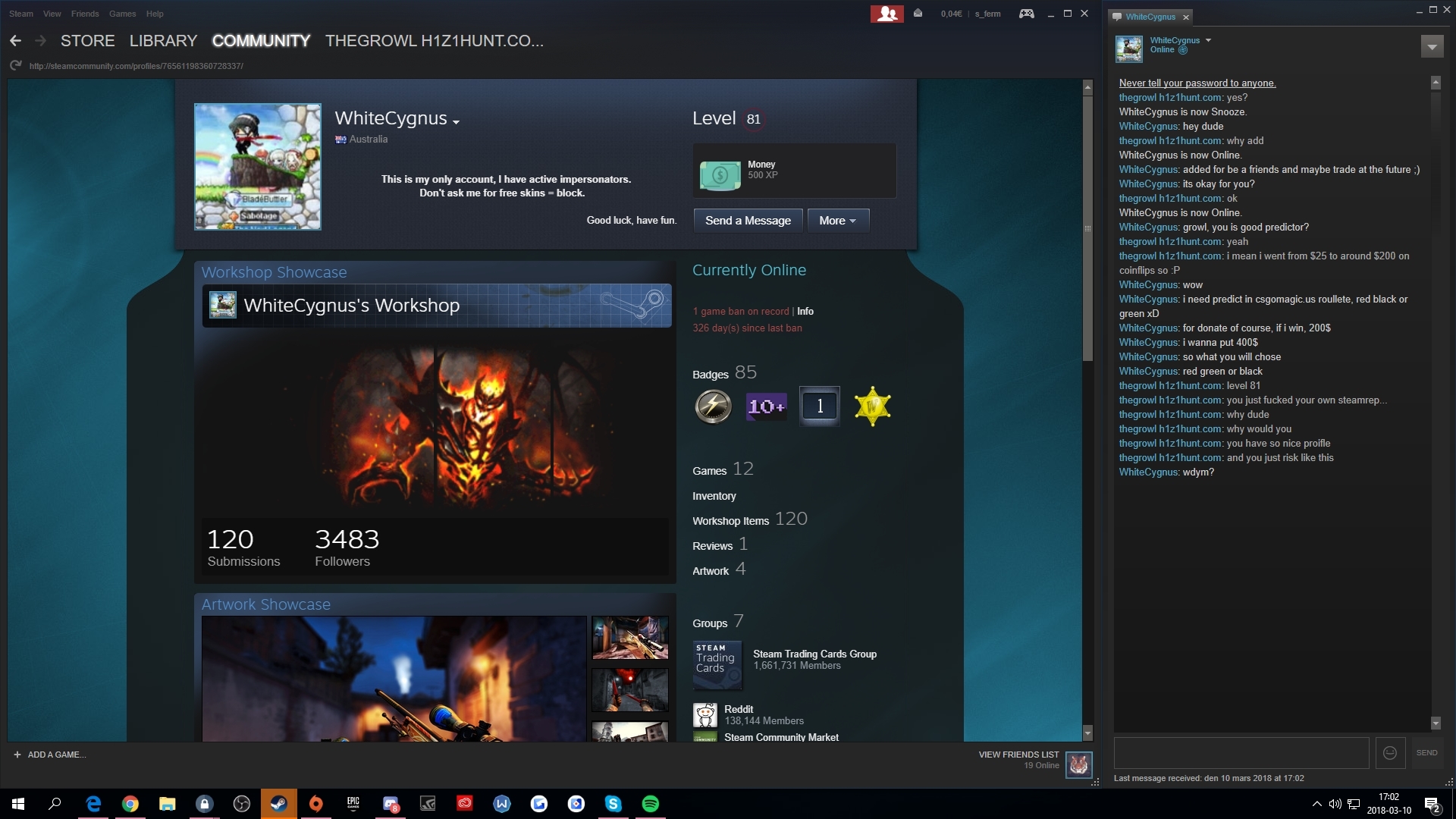
Task: Open the number 1 badge
Action: (x=819, y=406)
